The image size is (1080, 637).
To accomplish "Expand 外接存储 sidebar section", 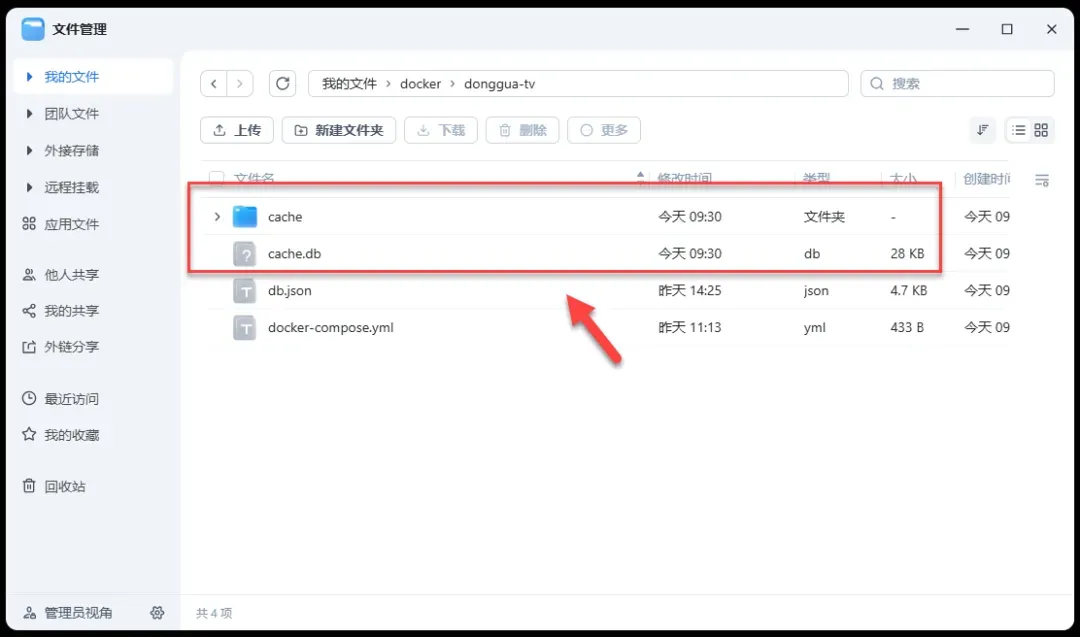I will pos(30,151).
